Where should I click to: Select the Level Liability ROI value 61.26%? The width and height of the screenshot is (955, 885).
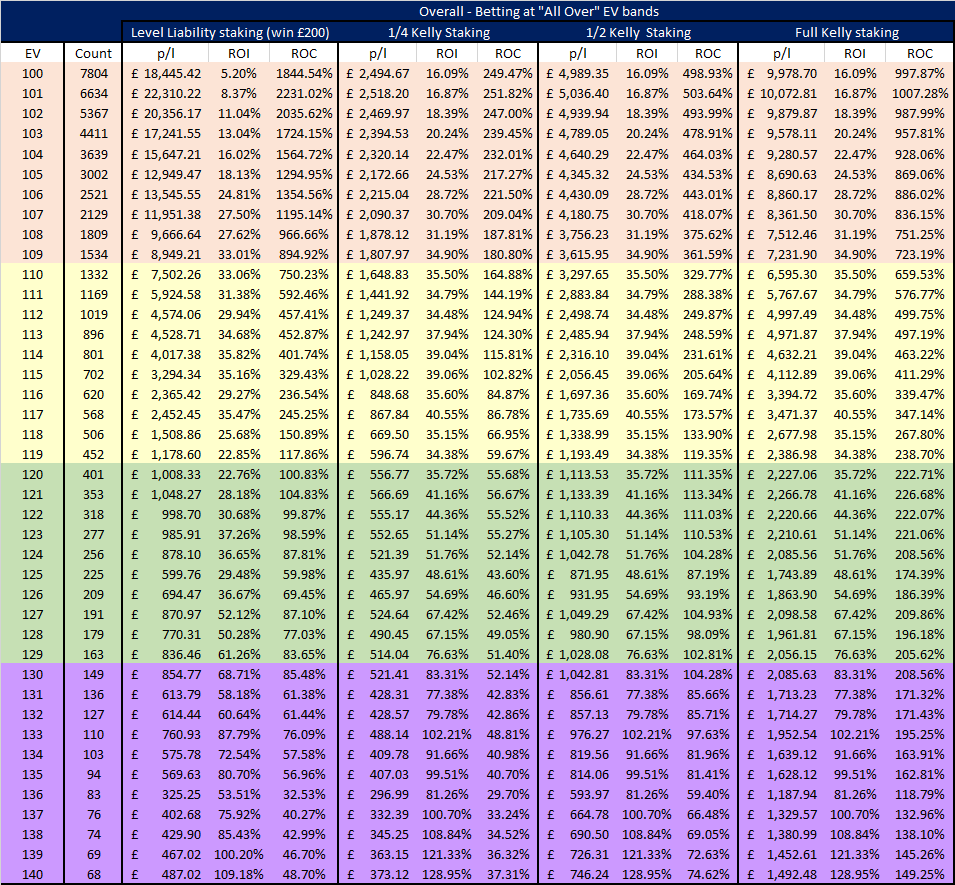pyautogui.click(x=239, y=655)
